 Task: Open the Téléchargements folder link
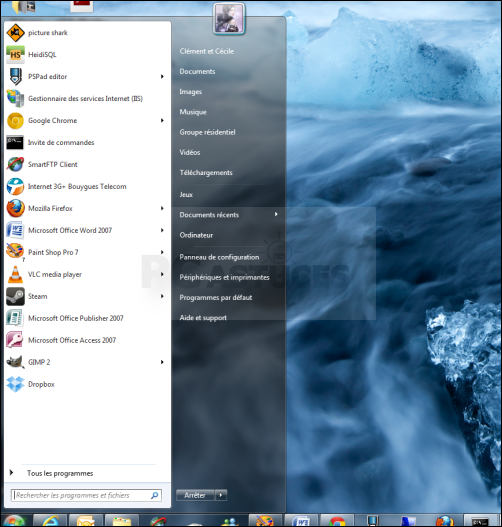click(x=206, y=172)
